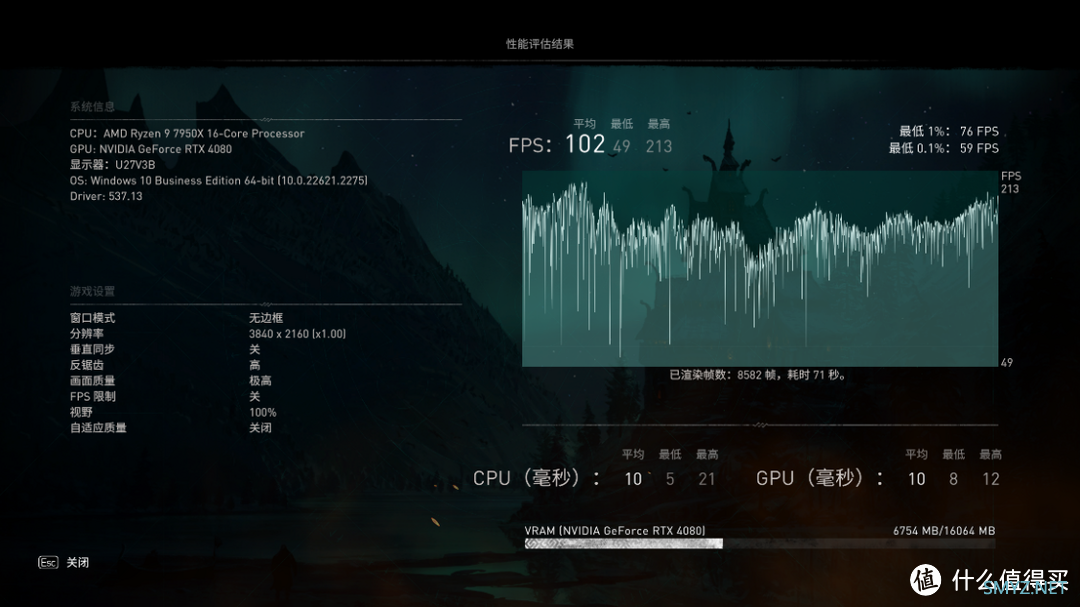Click the 分辨率 setting label
The width and height of the screenshot is (1080, 607).
pyautogui.click(x=87, y=333)
